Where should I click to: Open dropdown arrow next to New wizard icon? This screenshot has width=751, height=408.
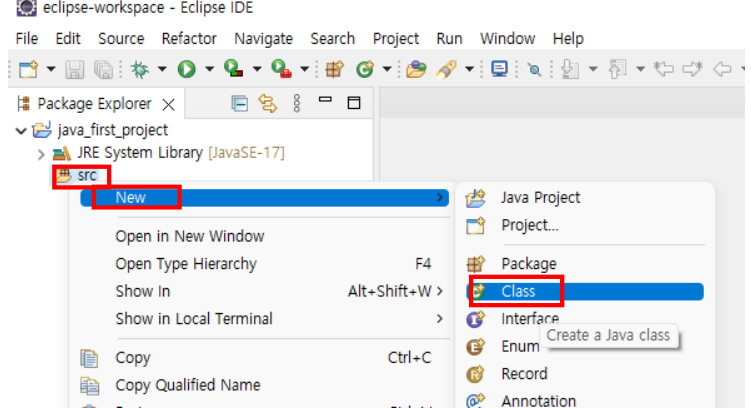pos(51,69)
